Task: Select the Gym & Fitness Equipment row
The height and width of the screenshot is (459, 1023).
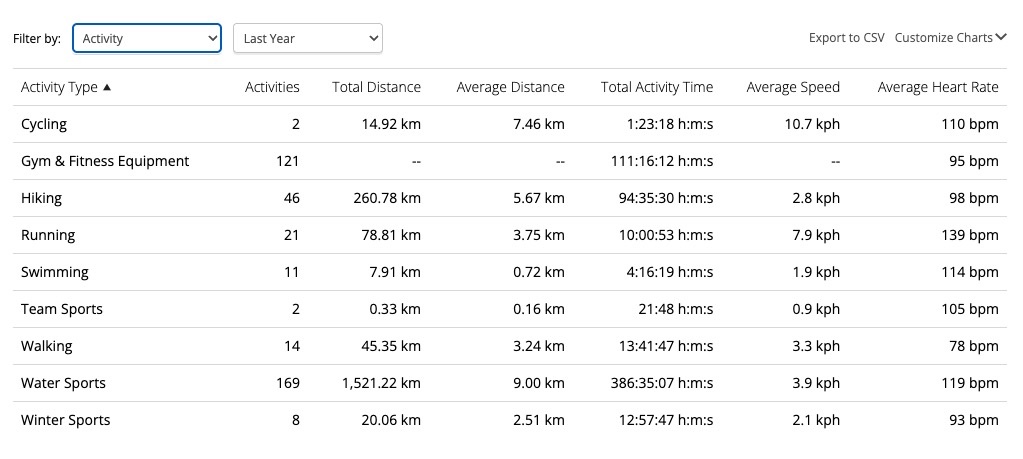Action: (x=105, y=161)
